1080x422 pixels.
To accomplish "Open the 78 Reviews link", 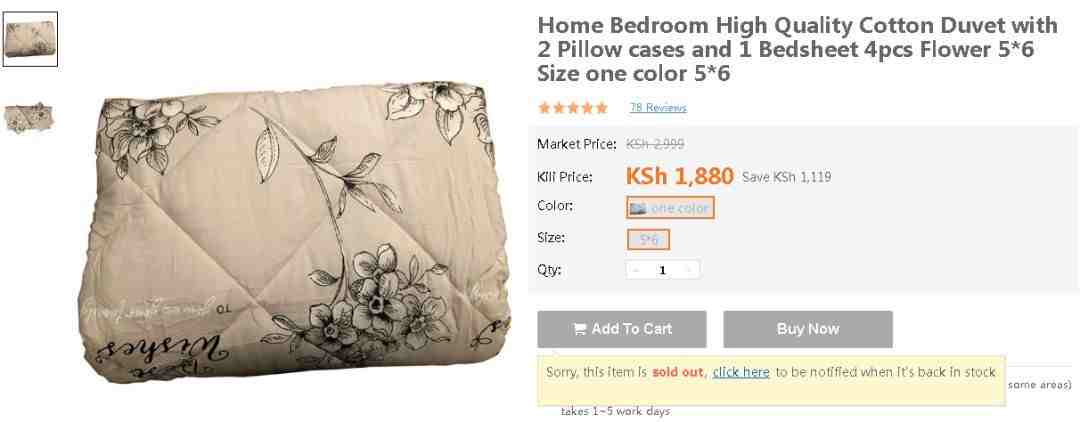I will [658, 107].
